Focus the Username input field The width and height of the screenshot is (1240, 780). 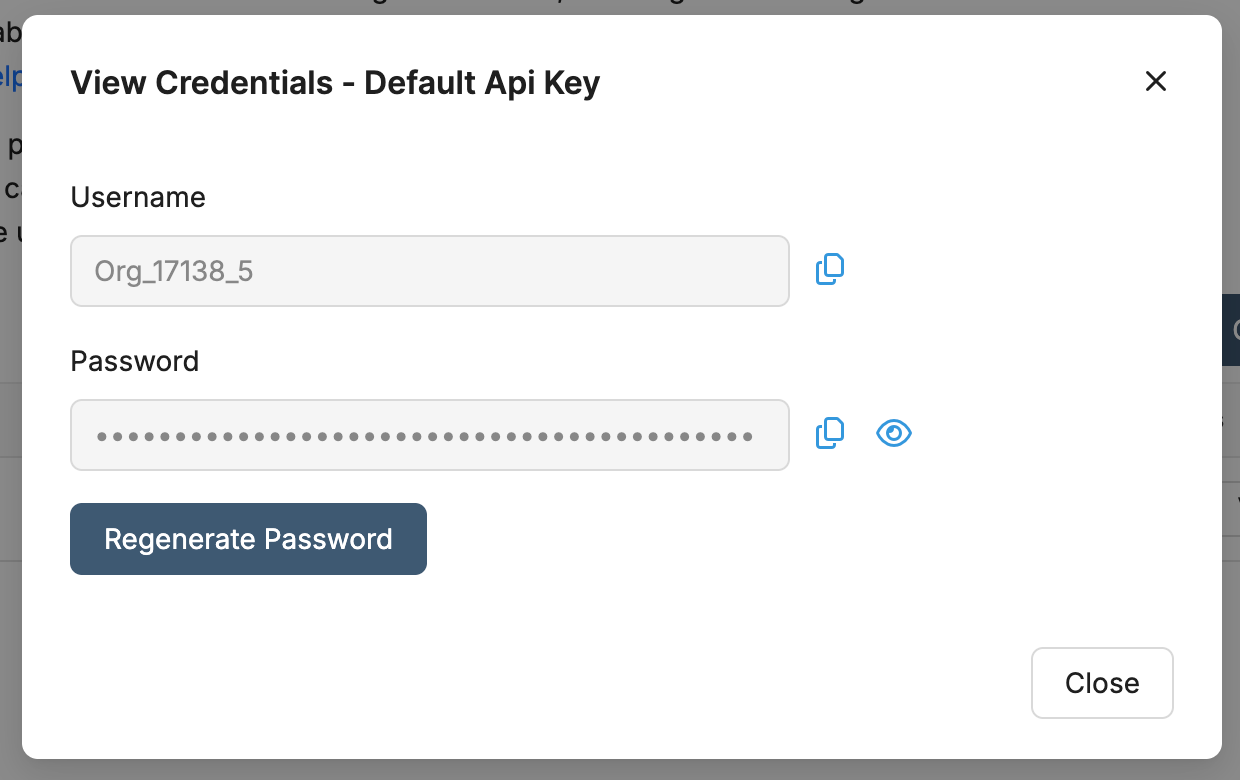coord(430,271)
